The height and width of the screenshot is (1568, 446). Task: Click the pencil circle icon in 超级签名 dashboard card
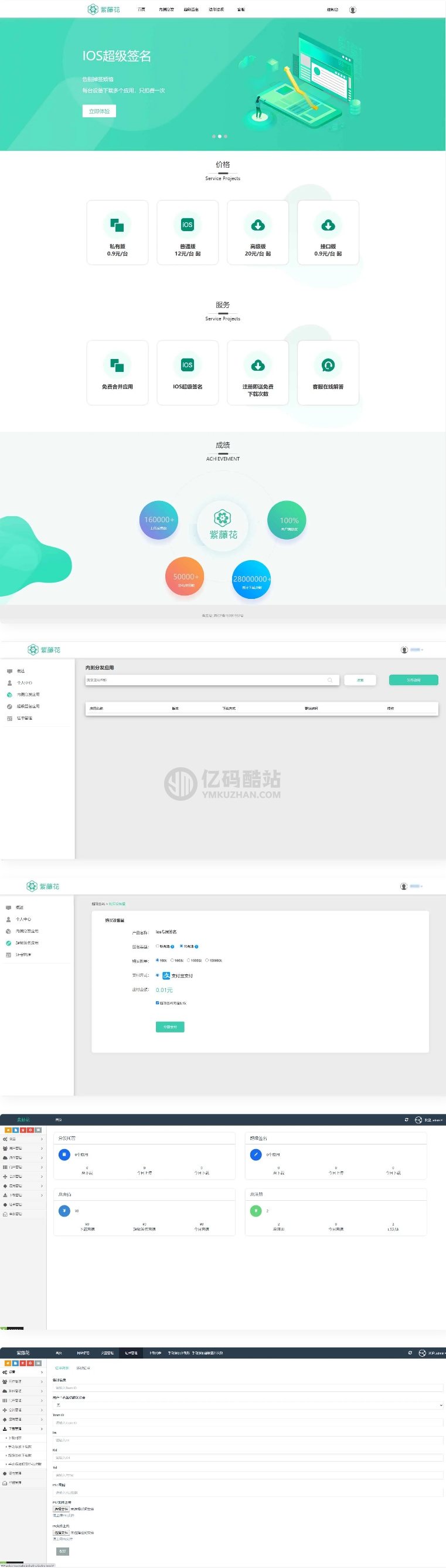[x=256, y=1154]
